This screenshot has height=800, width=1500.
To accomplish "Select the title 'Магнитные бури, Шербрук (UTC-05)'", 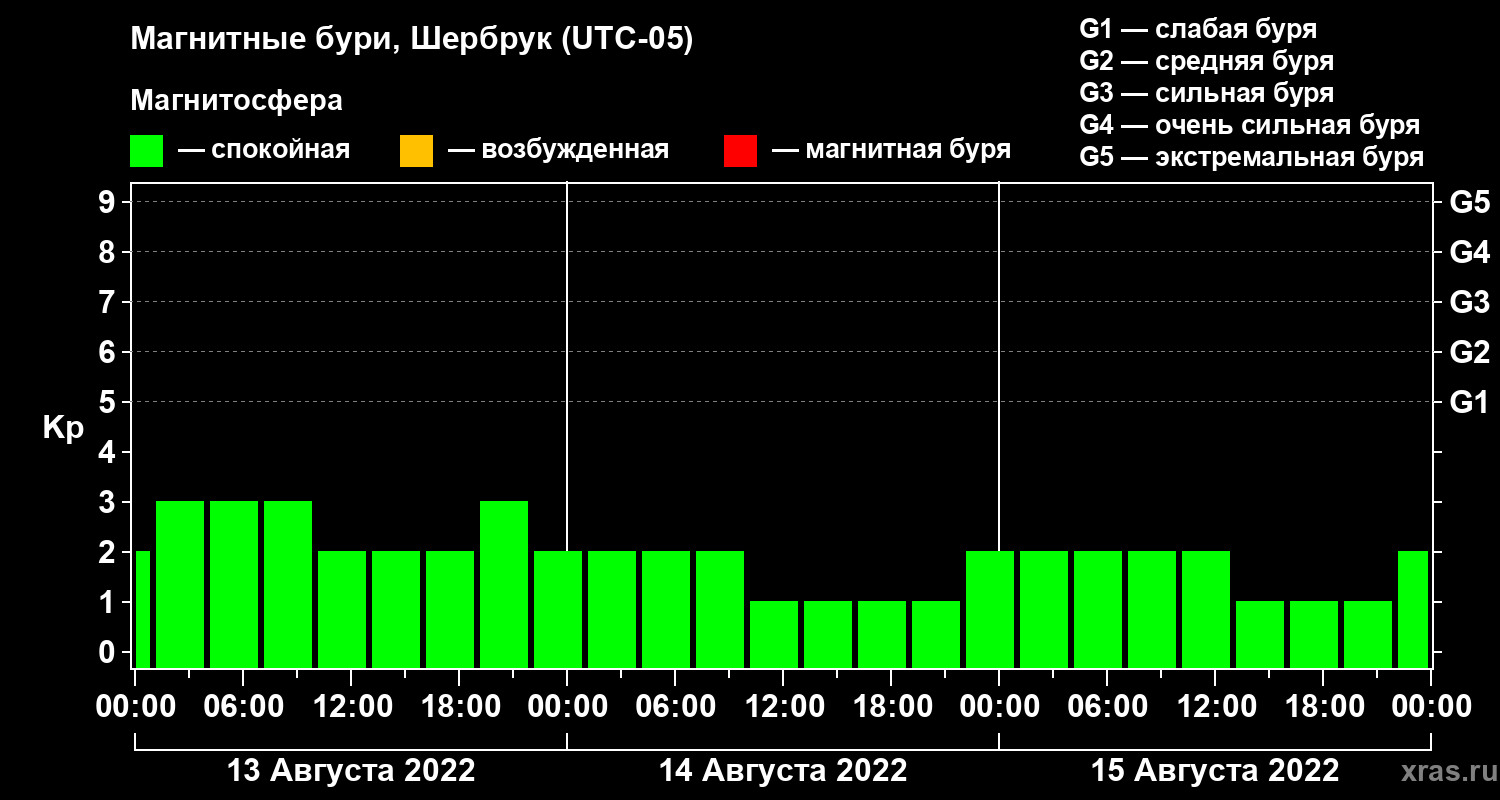I will click(412, 40).
